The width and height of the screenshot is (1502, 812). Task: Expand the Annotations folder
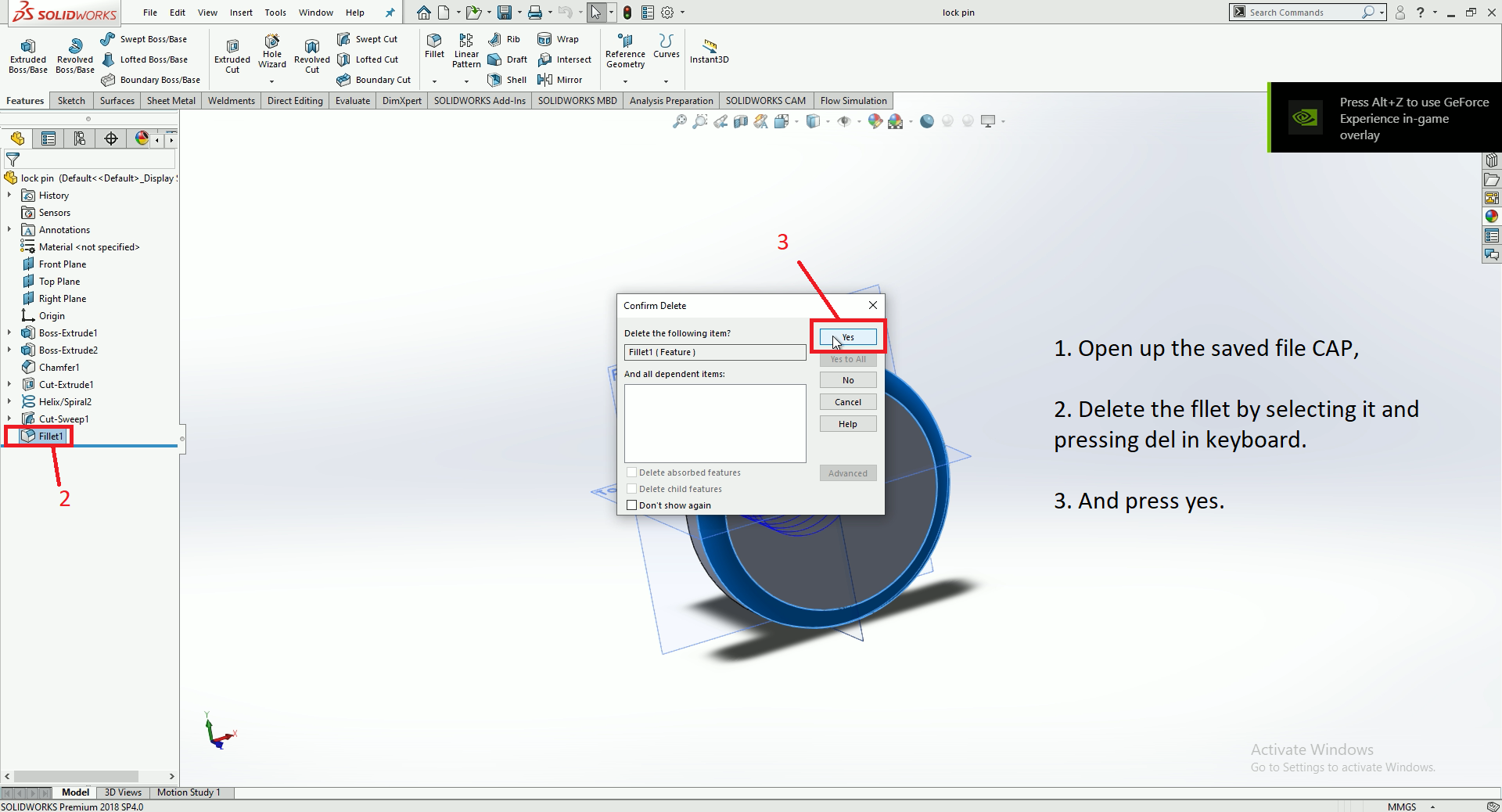[x=9, y=230]
